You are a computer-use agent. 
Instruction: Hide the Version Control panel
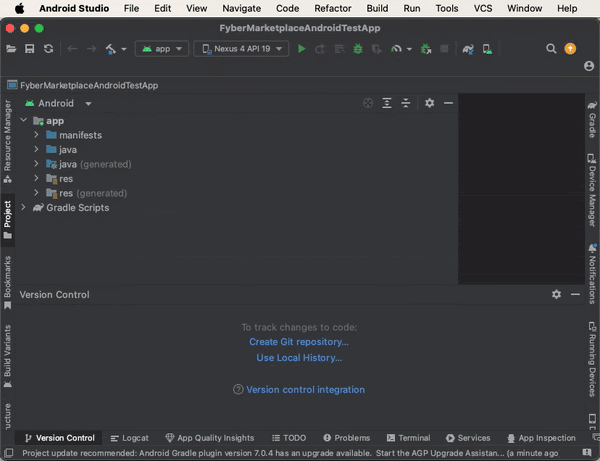click(575, 294)
